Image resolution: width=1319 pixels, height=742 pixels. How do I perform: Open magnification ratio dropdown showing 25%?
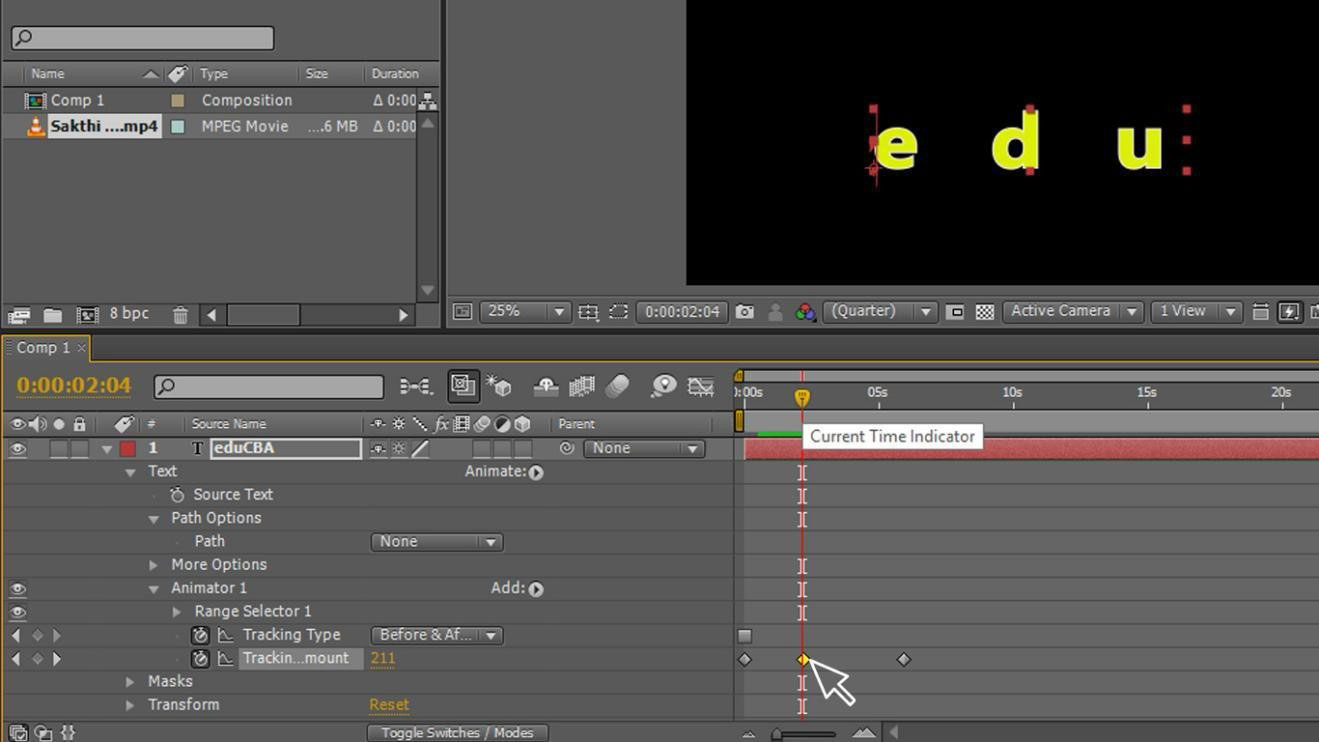(x=525, y=312)
